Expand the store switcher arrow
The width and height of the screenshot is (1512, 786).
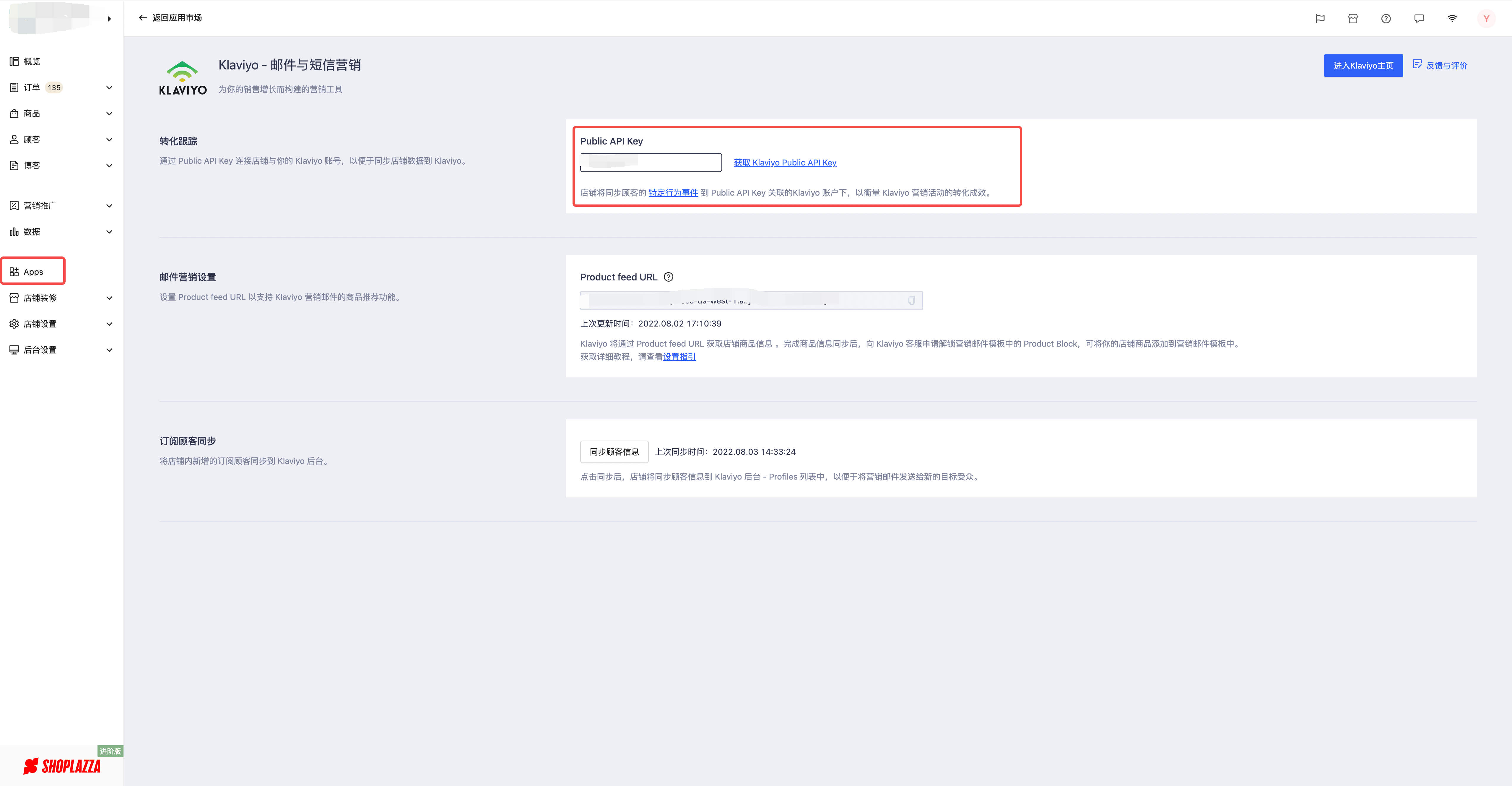tap(110, 19)
